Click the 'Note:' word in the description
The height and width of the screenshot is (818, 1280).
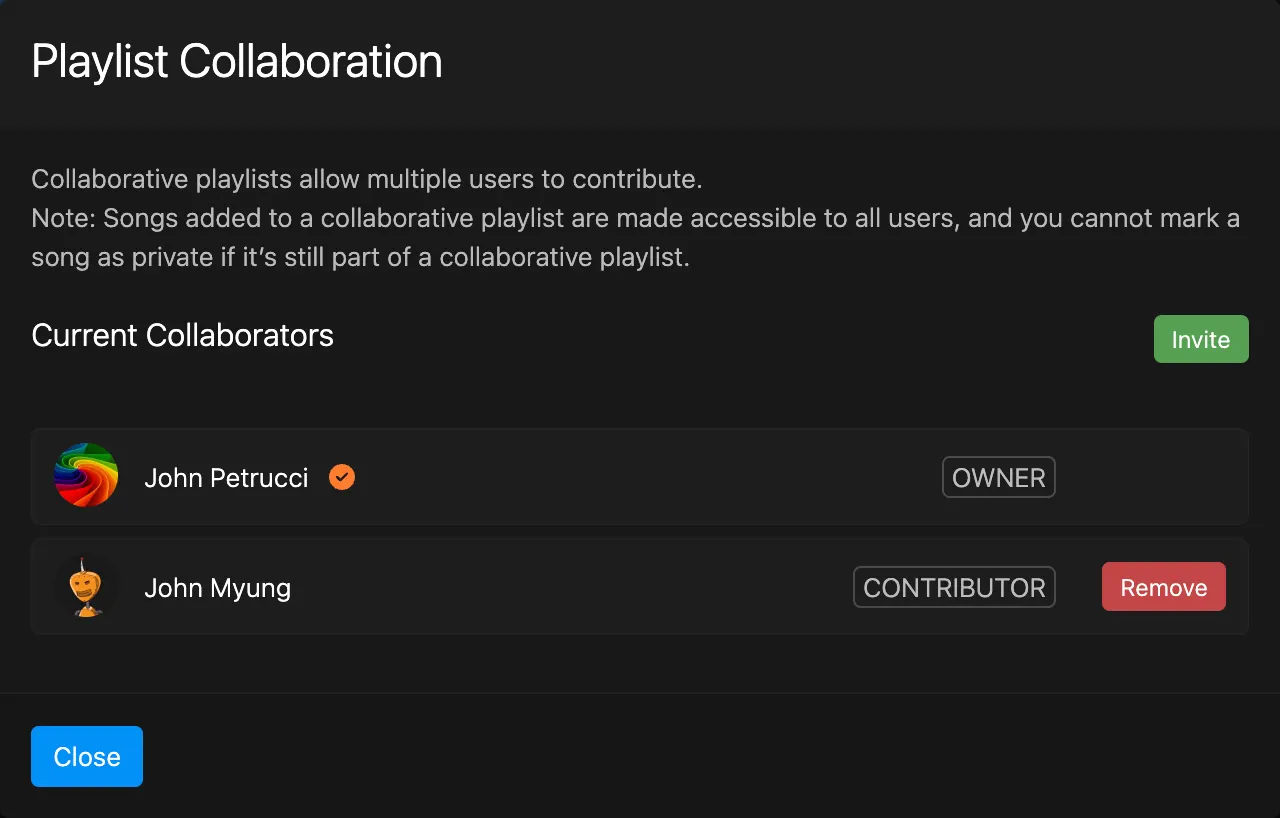[63, 218]
